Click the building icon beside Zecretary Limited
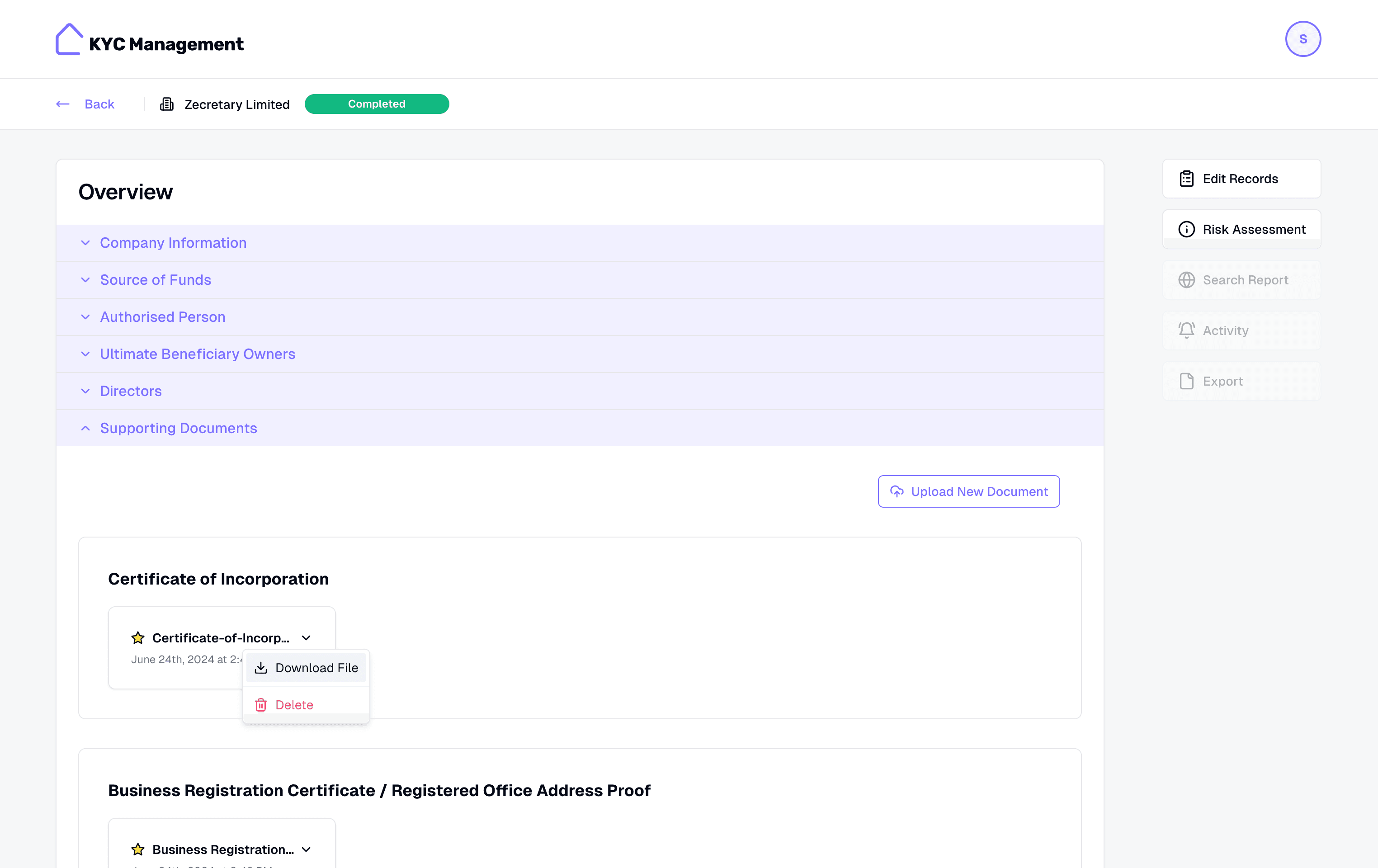Image resolution: width=1378 pixels, height=868 pixels. point(166,104)
